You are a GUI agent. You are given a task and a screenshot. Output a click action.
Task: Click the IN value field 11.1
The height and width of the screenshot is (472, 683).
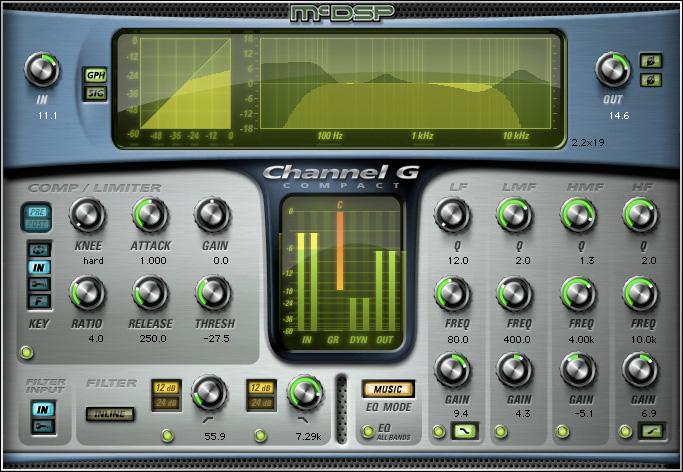(x=47, y=116)
